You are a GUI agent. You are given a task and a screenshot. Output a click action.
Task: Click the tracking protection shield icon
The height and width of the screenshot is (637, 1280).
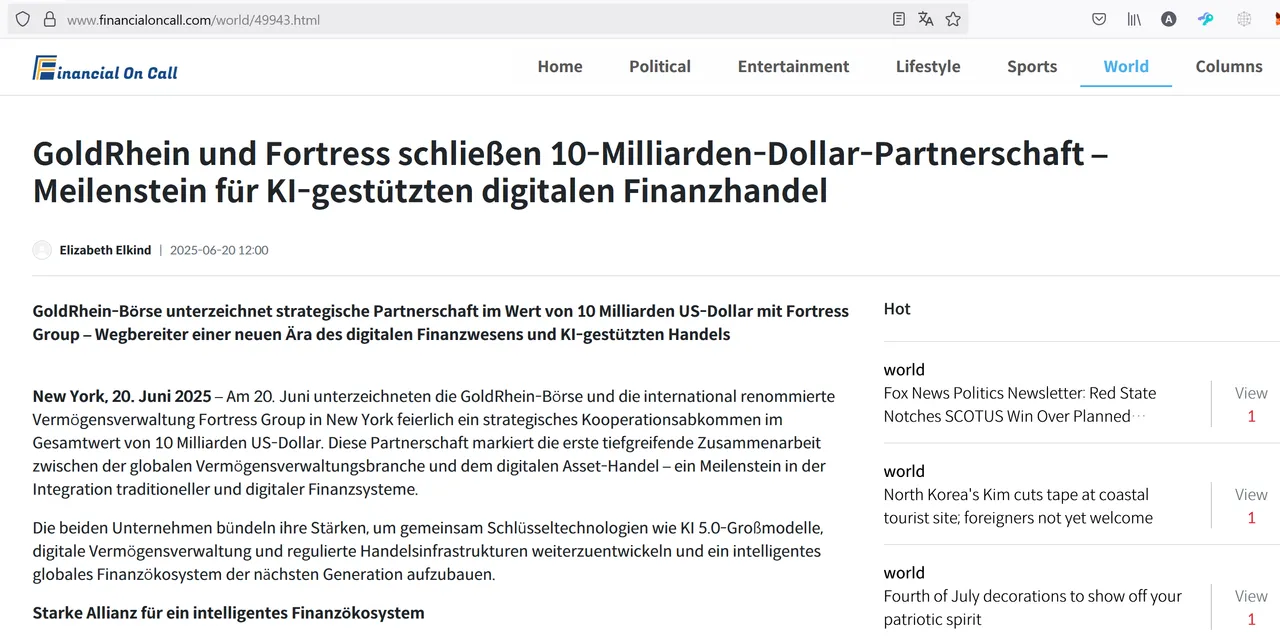[23, 19]
